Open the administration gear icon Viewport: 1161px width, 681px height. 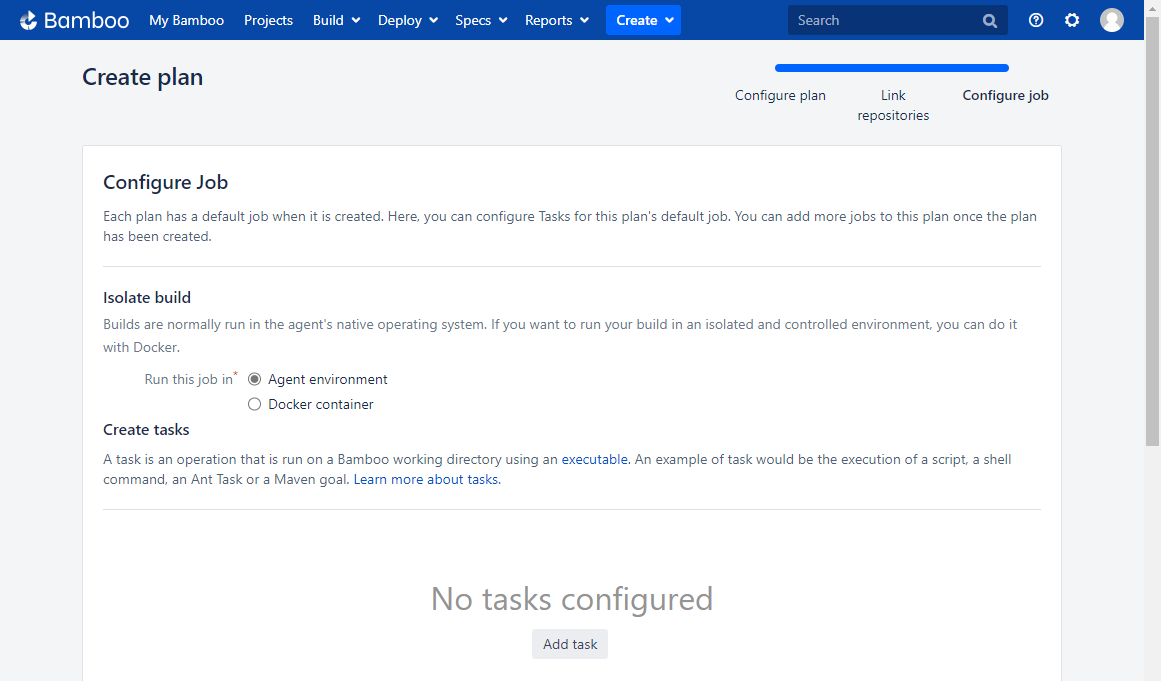point(1071,20)
